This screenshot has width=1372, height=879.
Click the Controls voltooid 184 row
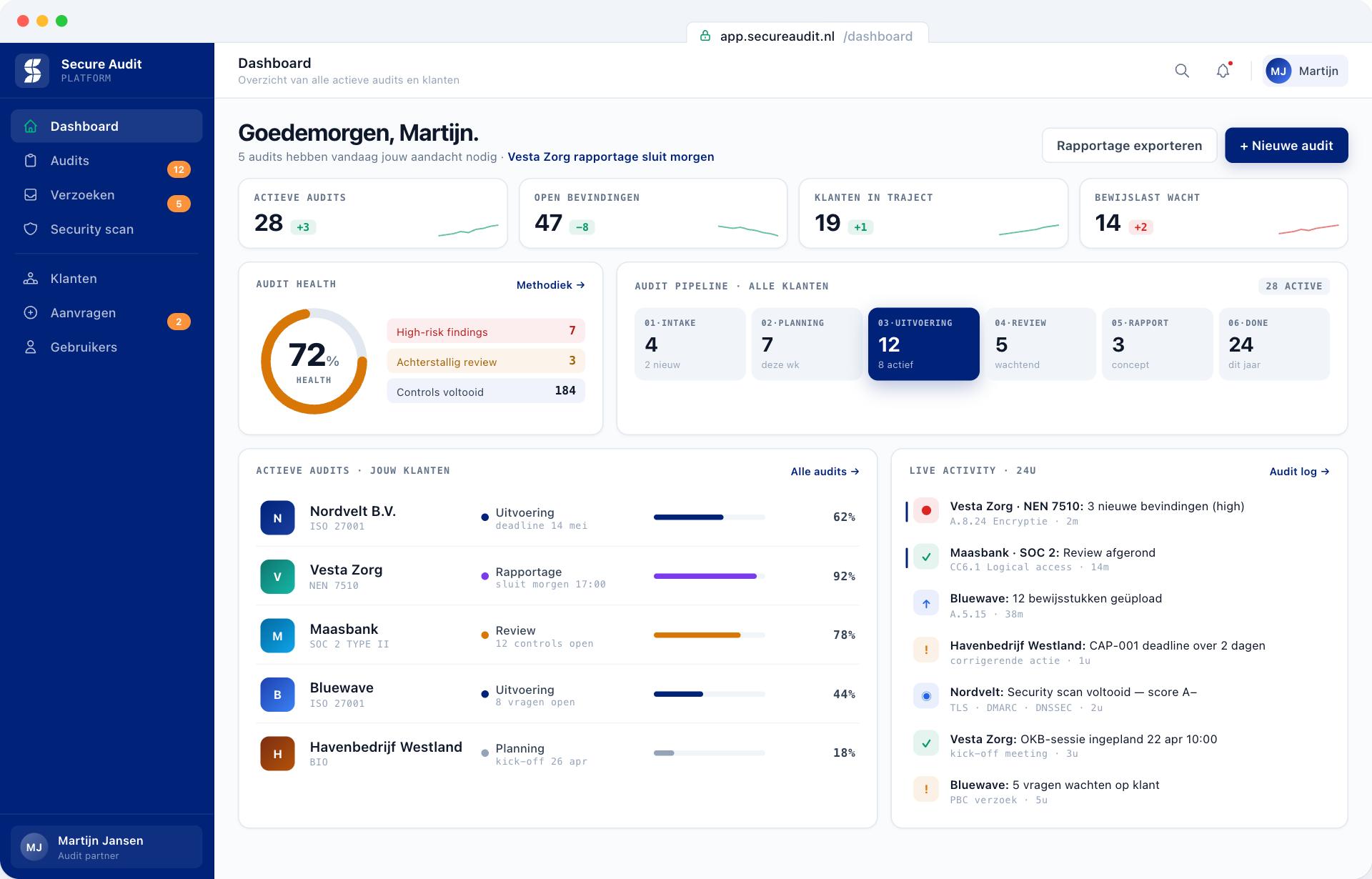pos(486,391)
